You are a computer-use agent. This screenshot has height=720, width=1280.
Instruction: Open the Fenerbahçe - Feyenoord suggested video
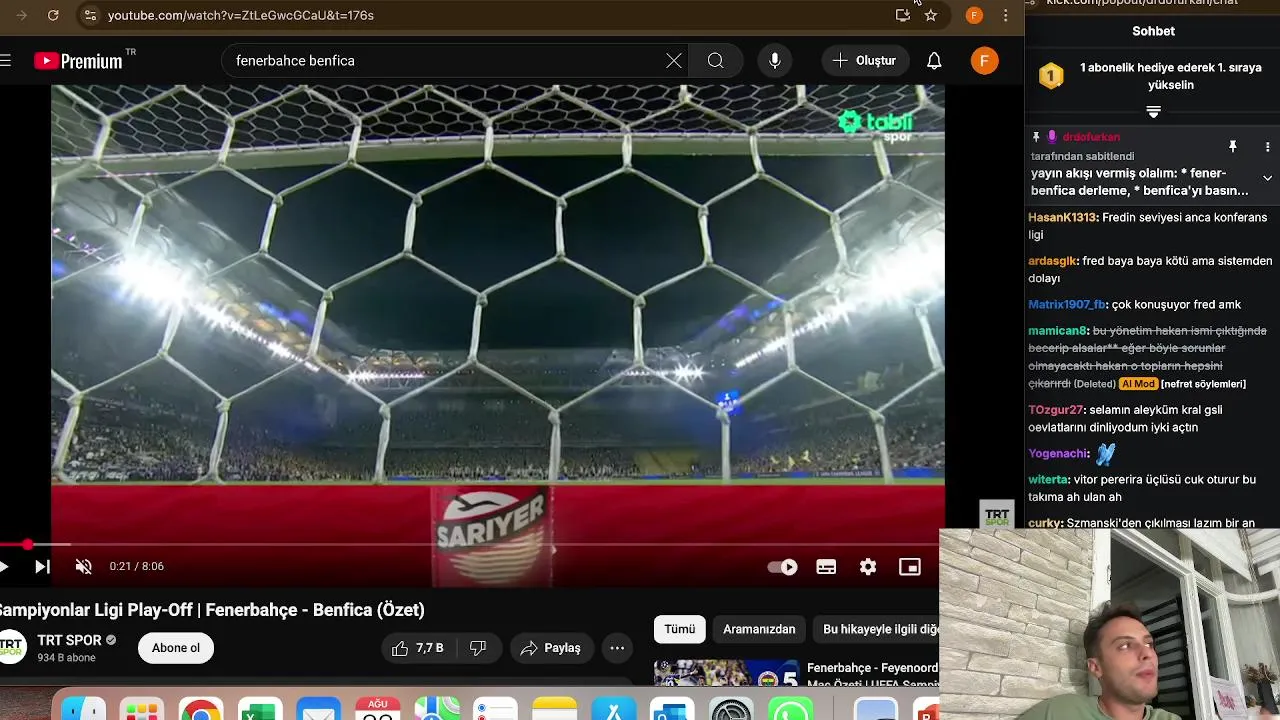796,674
